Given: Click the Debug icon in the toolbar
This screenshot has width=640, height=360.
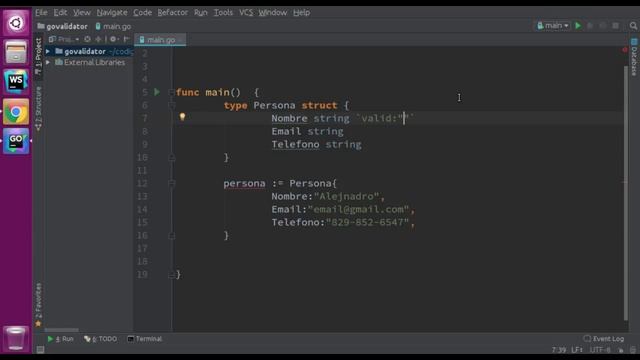Looking at the screenshot, I should pos(590,26).
